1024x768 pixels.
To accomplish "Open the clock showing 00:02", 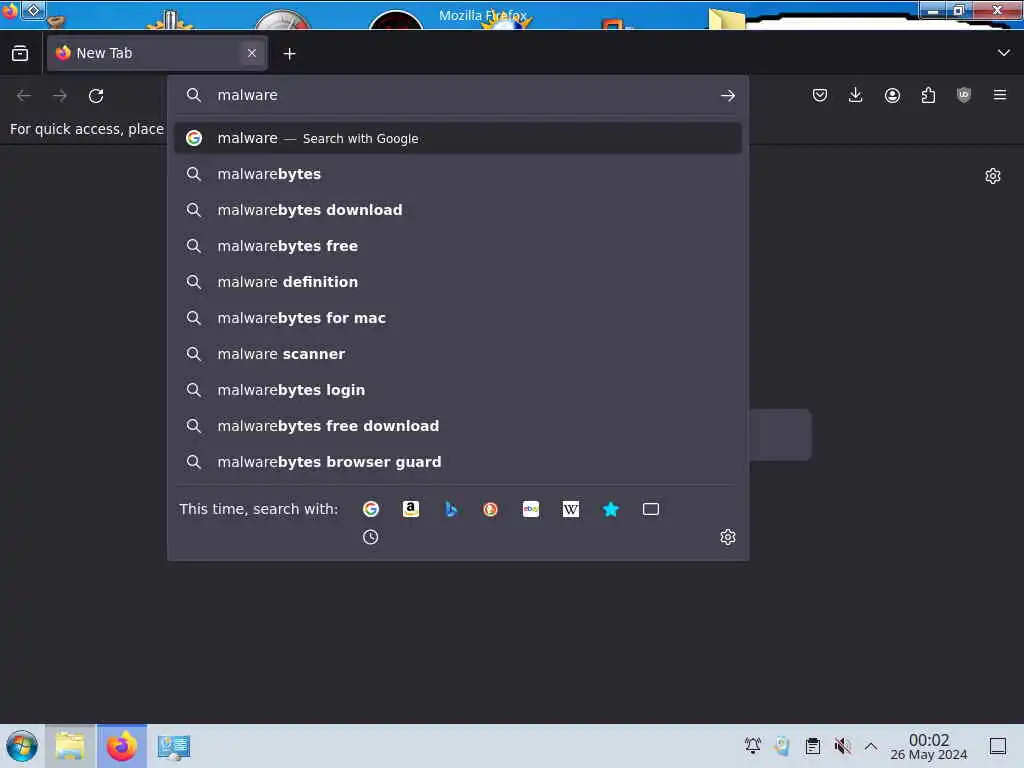I will (x=929, y=746).
